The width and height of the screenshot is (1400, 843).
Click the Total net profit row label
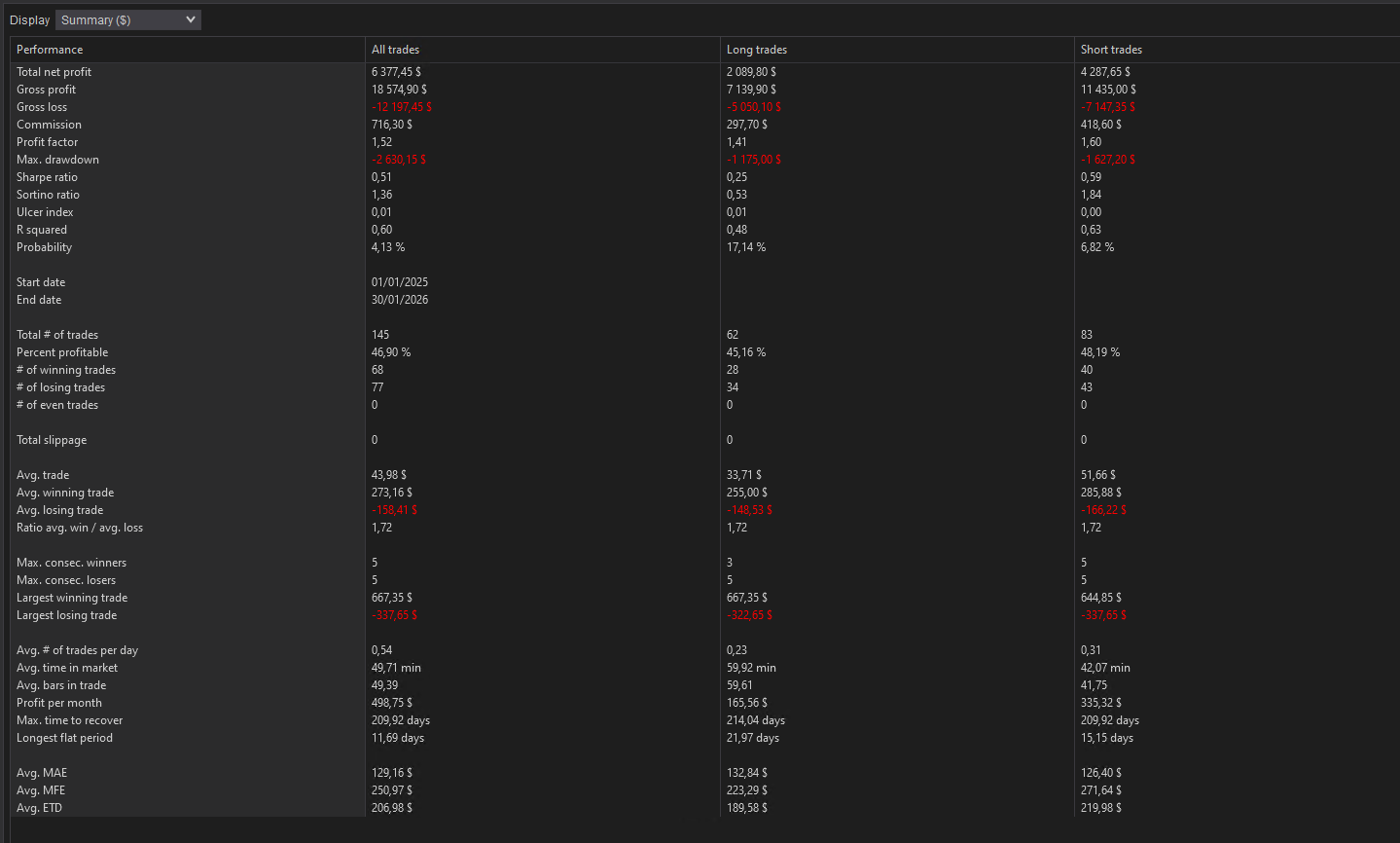[54, 71]
